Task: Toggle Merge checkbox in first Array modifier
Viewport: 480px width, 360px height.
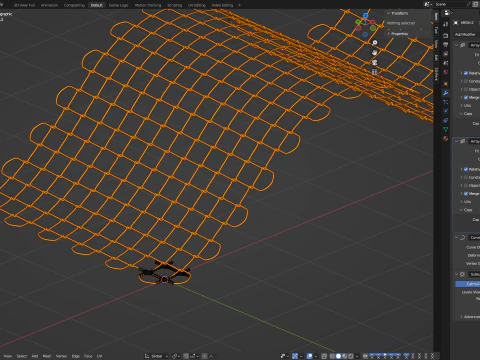Action: 466,97
